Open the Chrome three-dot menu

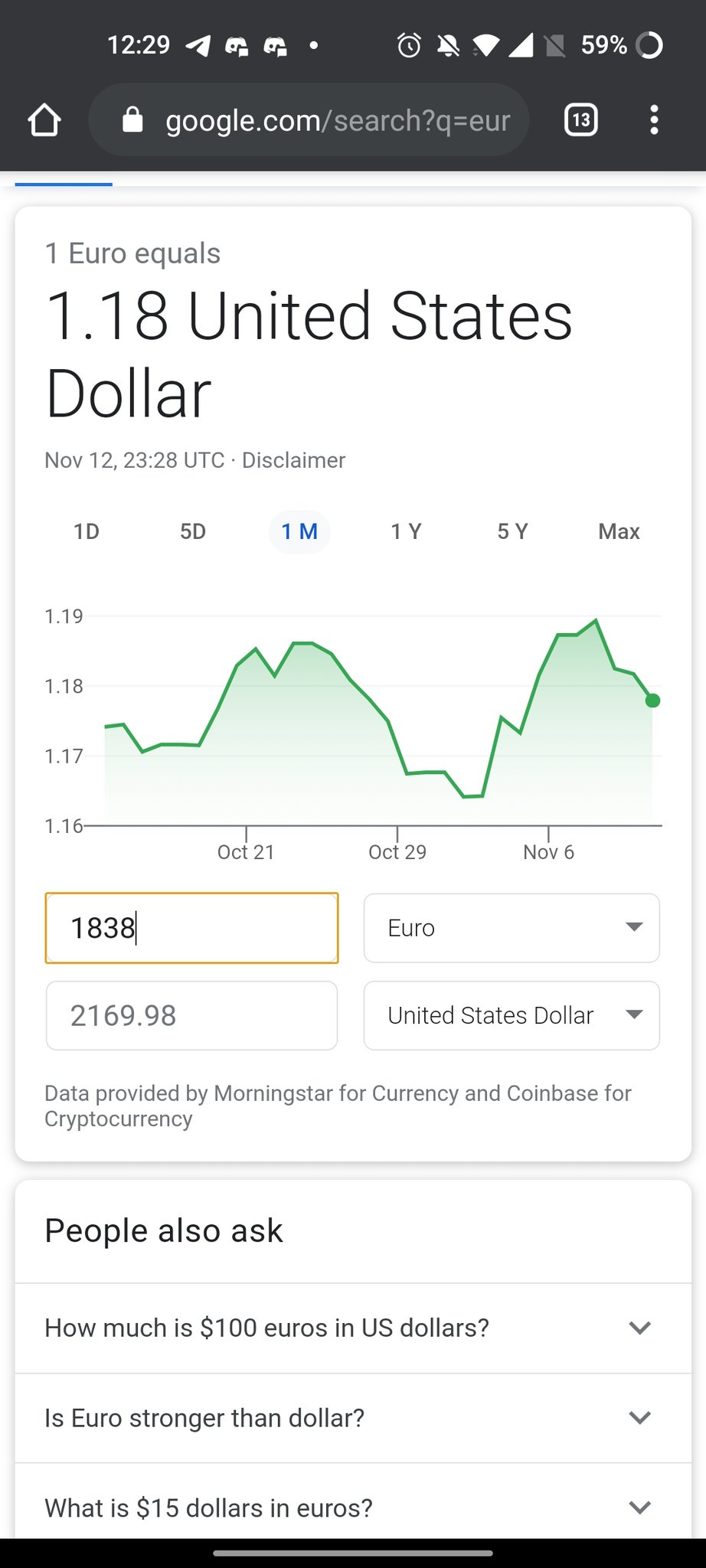(654, 120)
